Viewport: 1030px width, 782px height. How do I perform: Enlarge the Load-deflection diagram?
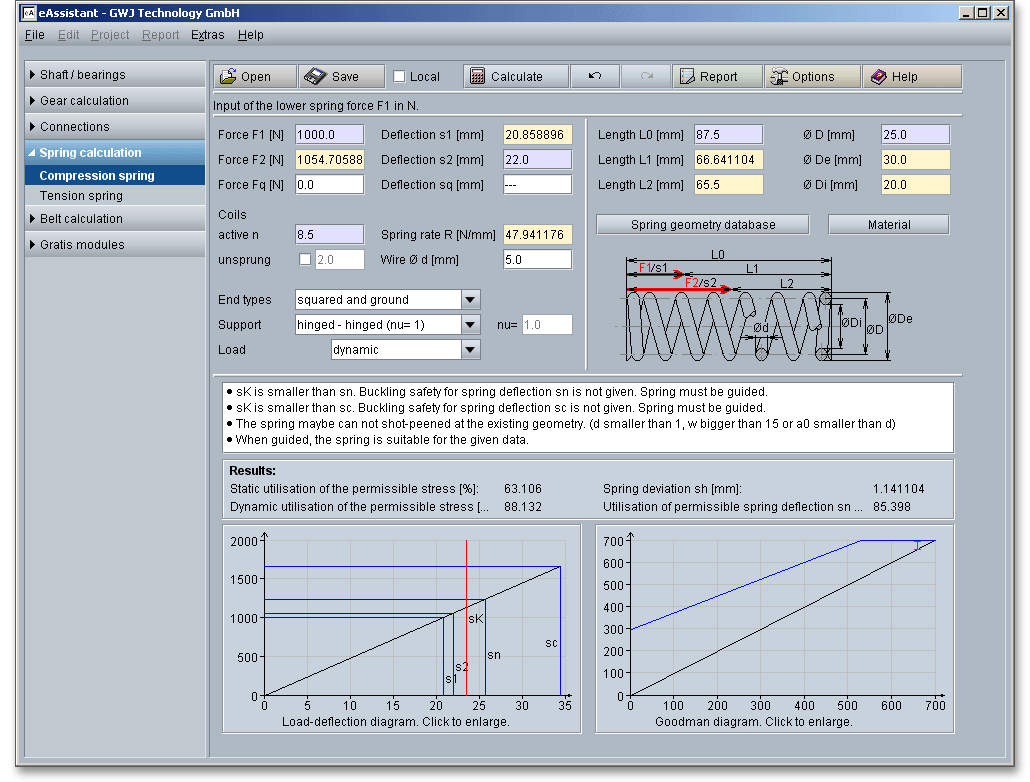coord(401,620)
